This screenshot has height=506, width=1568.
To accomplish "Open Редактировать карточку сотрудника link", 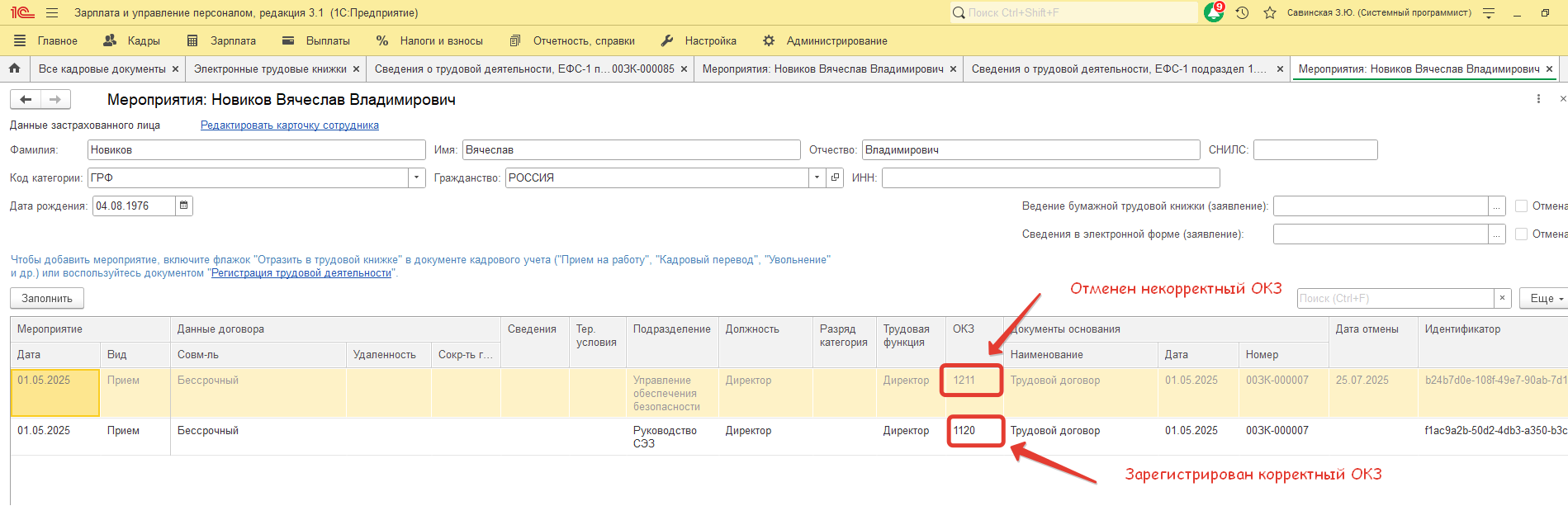I will (x=290, y=125).
